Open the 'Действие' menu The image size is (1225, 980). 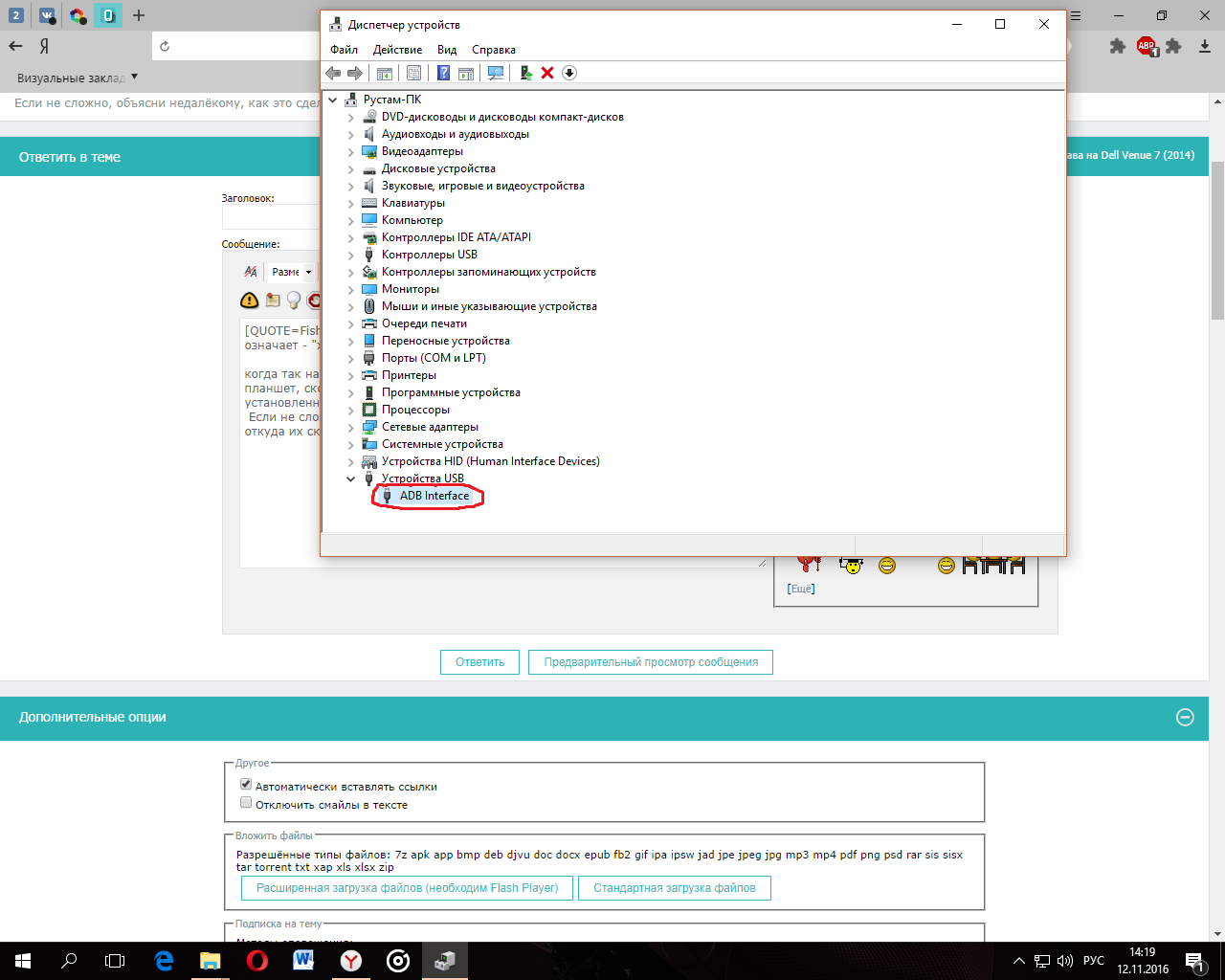coord(397,50)
